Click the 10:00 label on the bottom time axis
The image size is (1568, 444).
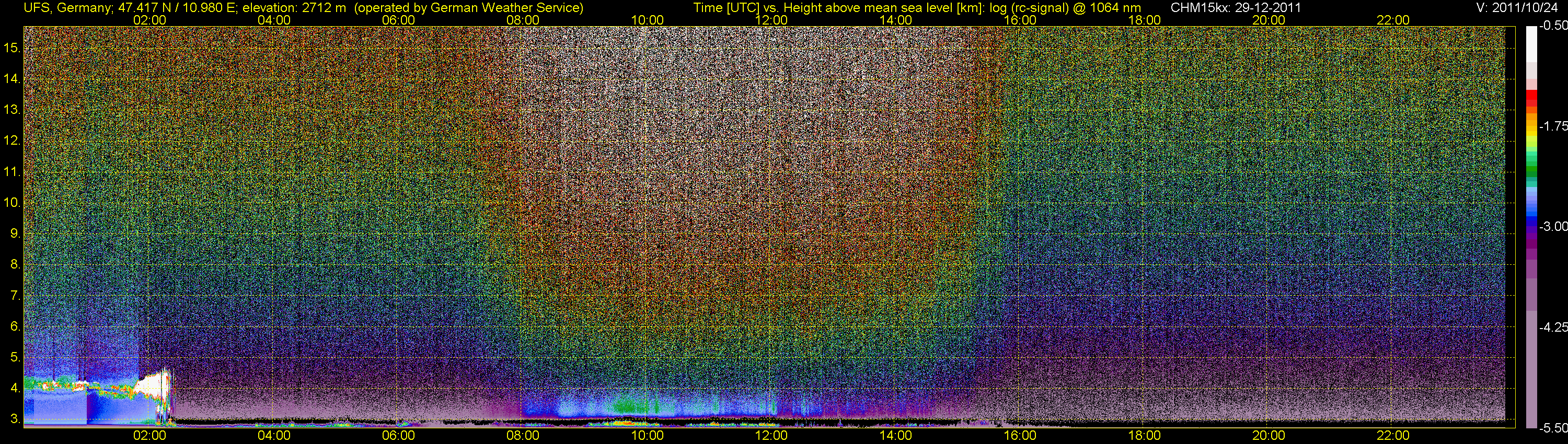[x=647, y=436]
